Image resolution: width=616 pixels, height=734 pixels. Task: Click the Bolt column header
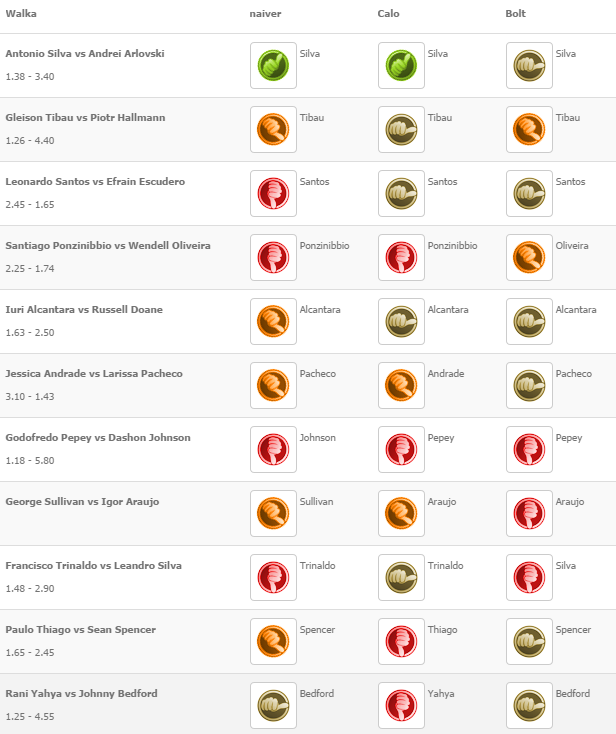515,14
